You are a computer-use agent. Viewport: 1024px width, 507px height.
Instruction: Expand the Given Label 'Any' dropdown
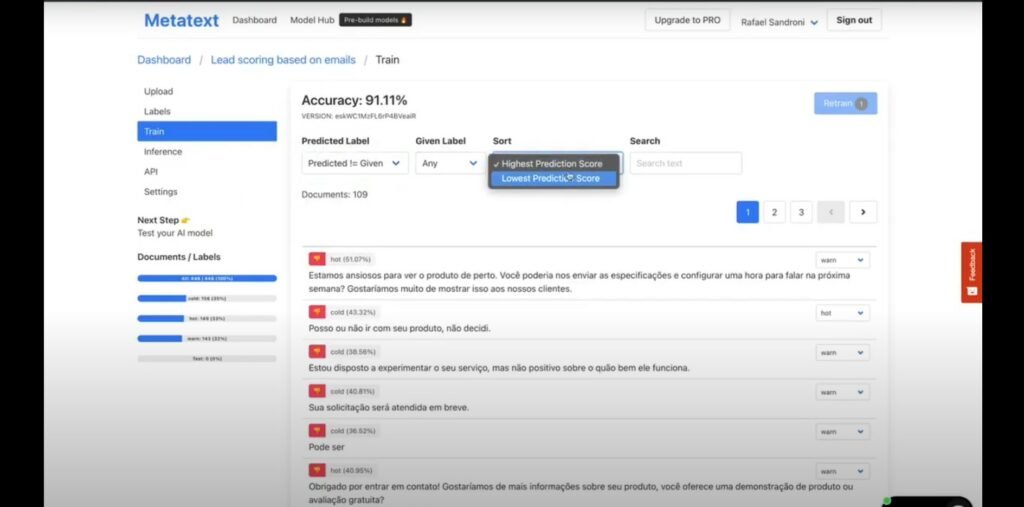pyautogui.click(x=449, y=163)
